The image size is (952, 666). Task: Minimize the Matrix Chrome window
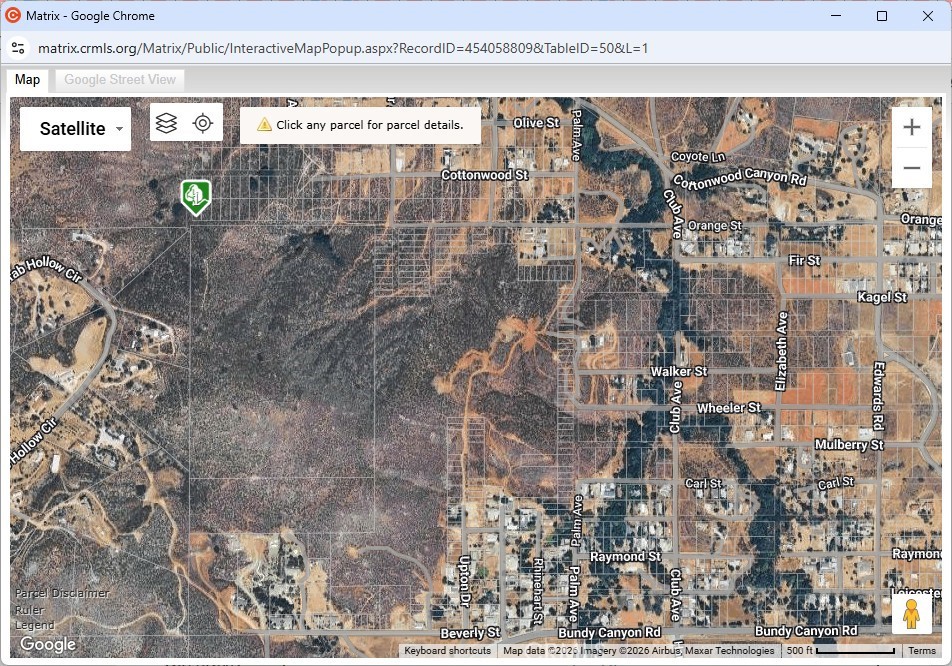click(836, 16)
